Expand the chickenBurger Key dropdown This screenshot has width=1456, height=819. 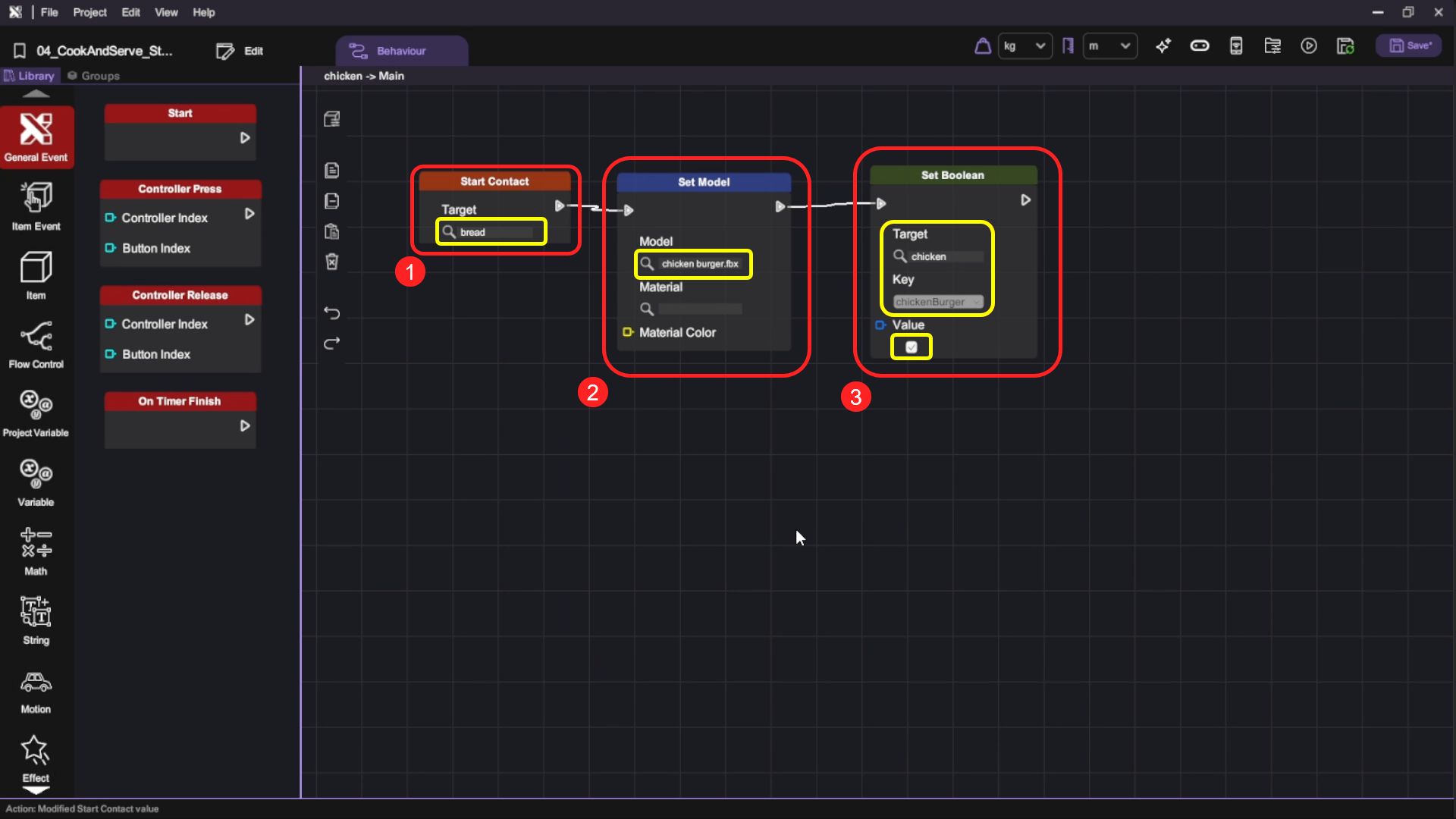coord(938,302)
